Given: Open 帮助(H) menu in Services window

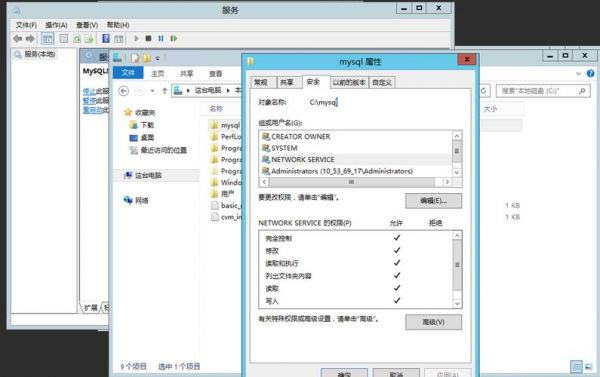Looking at the screenshot, I should click(117, 25).
